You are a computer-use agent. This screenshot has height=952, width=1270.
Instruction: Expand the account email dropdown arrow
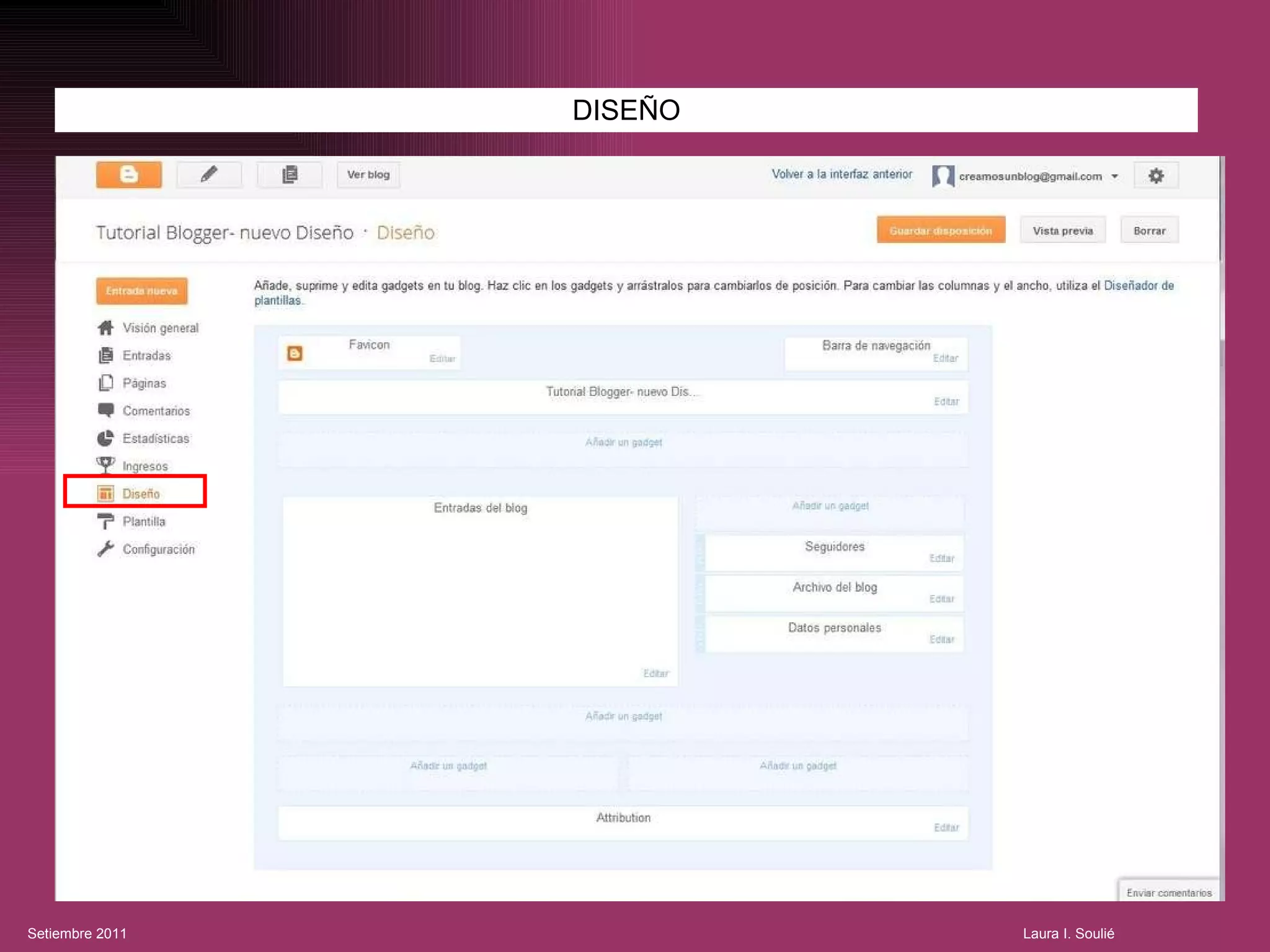tap(1115, 177)
